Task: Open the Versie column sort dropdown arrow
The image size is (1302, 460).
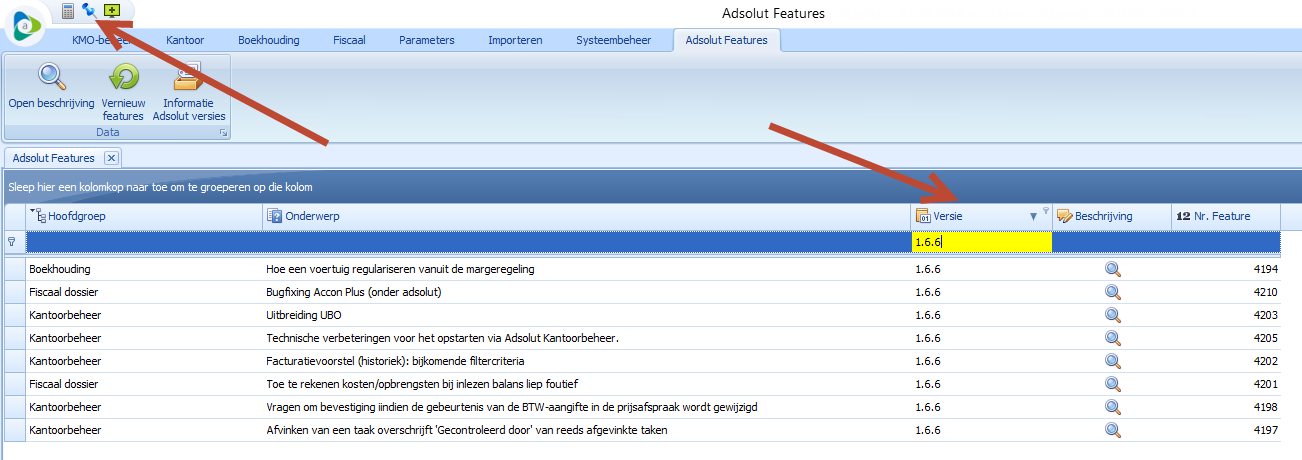Action: click(1033, 217)
